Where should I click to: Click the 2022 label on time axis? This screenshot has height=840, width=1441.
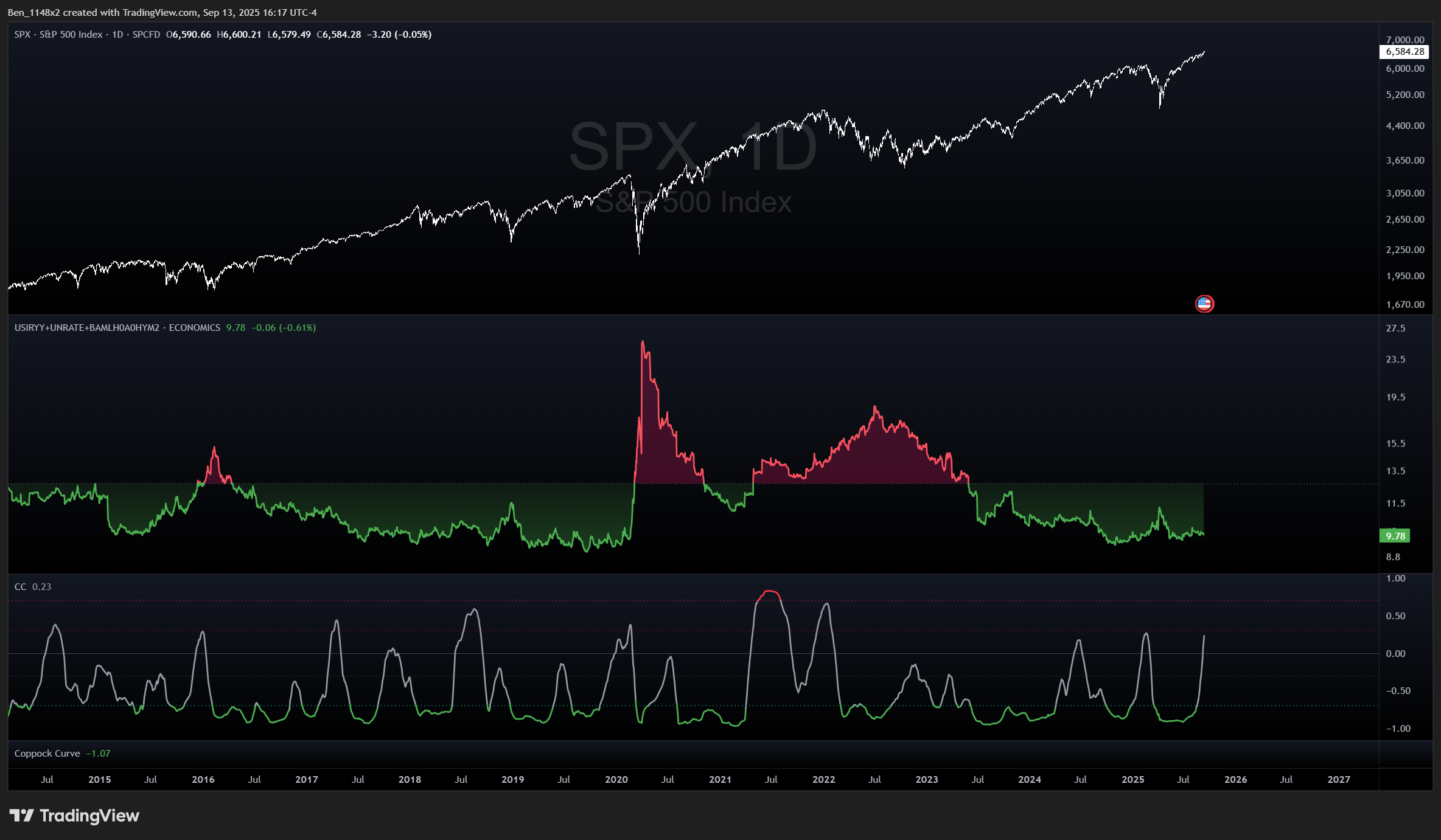tap(823, 780)
